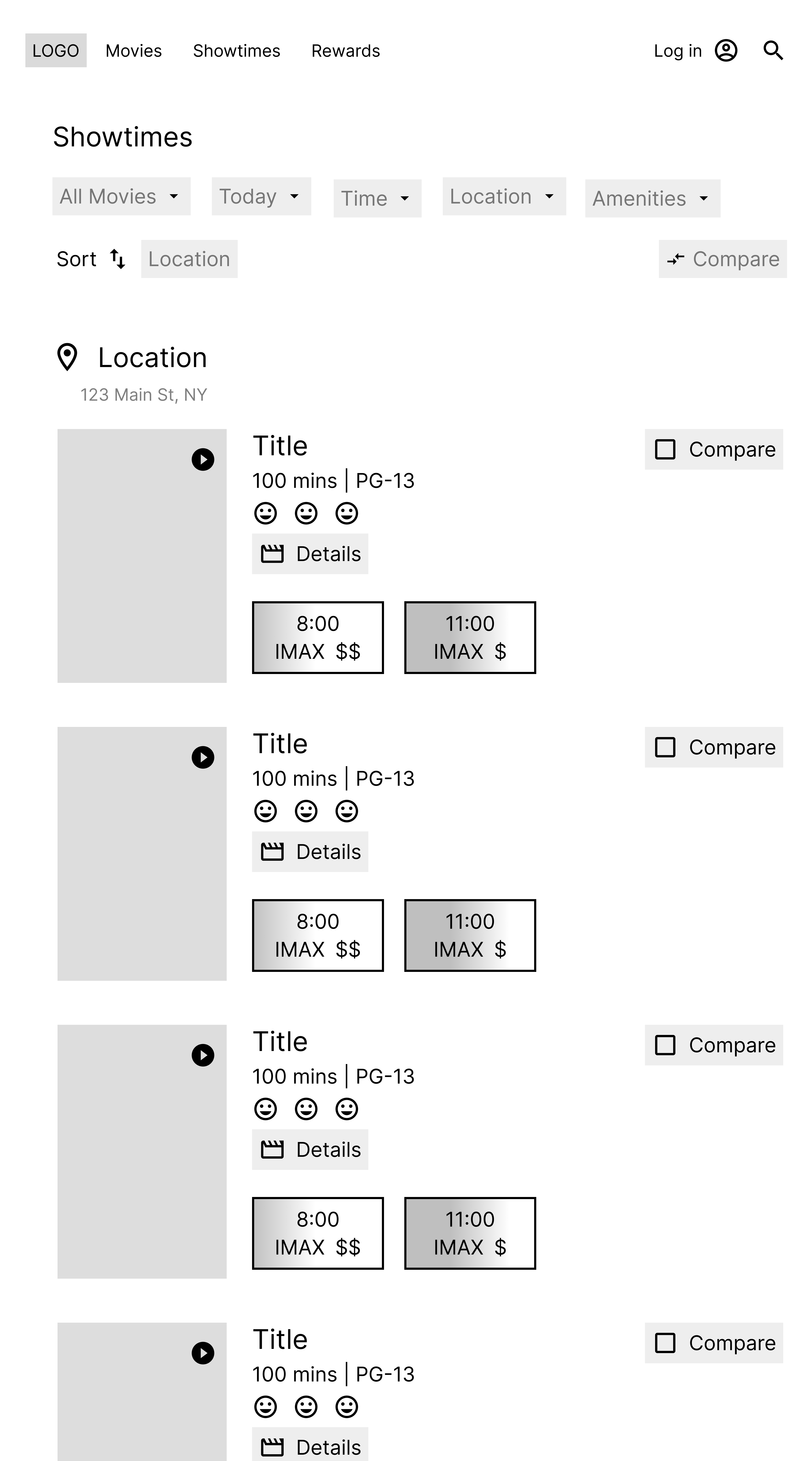Open the Today date dropdown

261,196
